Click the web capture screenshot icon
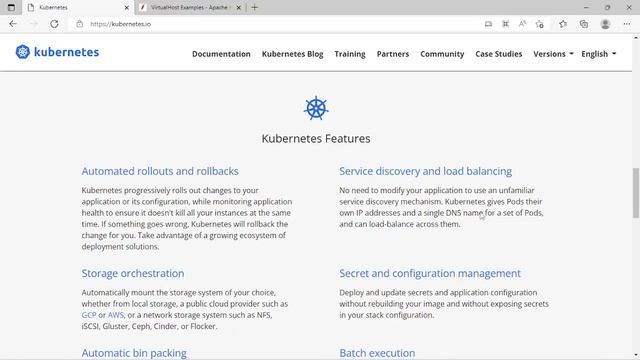 click(505, 24)
